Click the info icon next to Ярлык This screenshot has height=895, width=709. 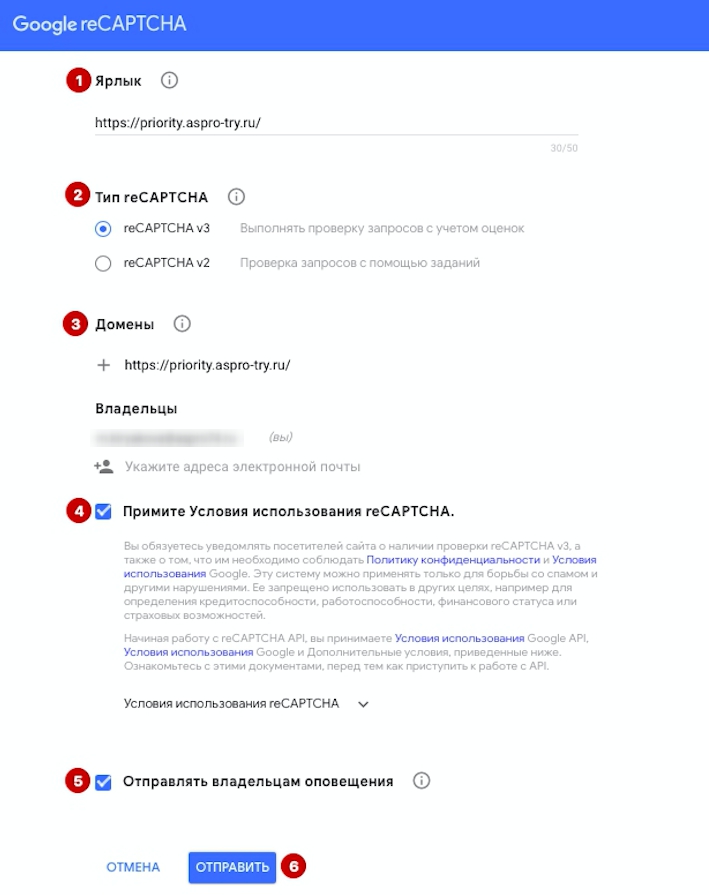click(x=169, y=80)
